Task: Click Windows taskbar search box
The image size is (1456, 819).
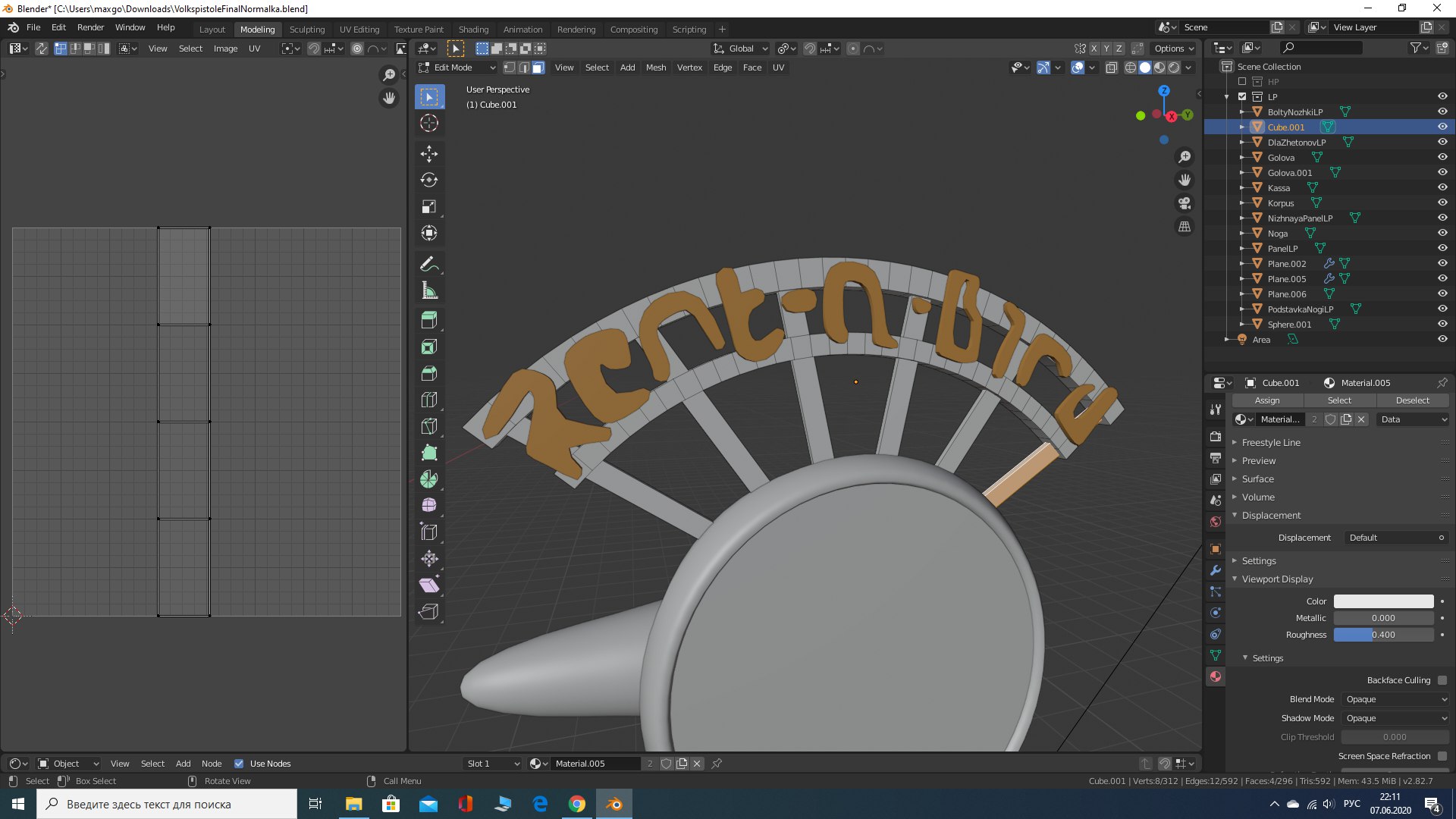Action: click(x=167, y=804)
